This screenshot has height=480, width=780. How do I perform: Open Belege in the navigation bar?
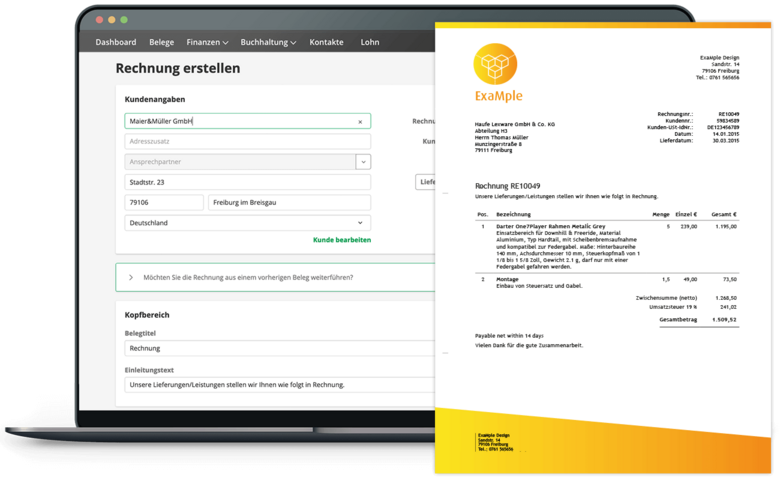tap(161, 43)
